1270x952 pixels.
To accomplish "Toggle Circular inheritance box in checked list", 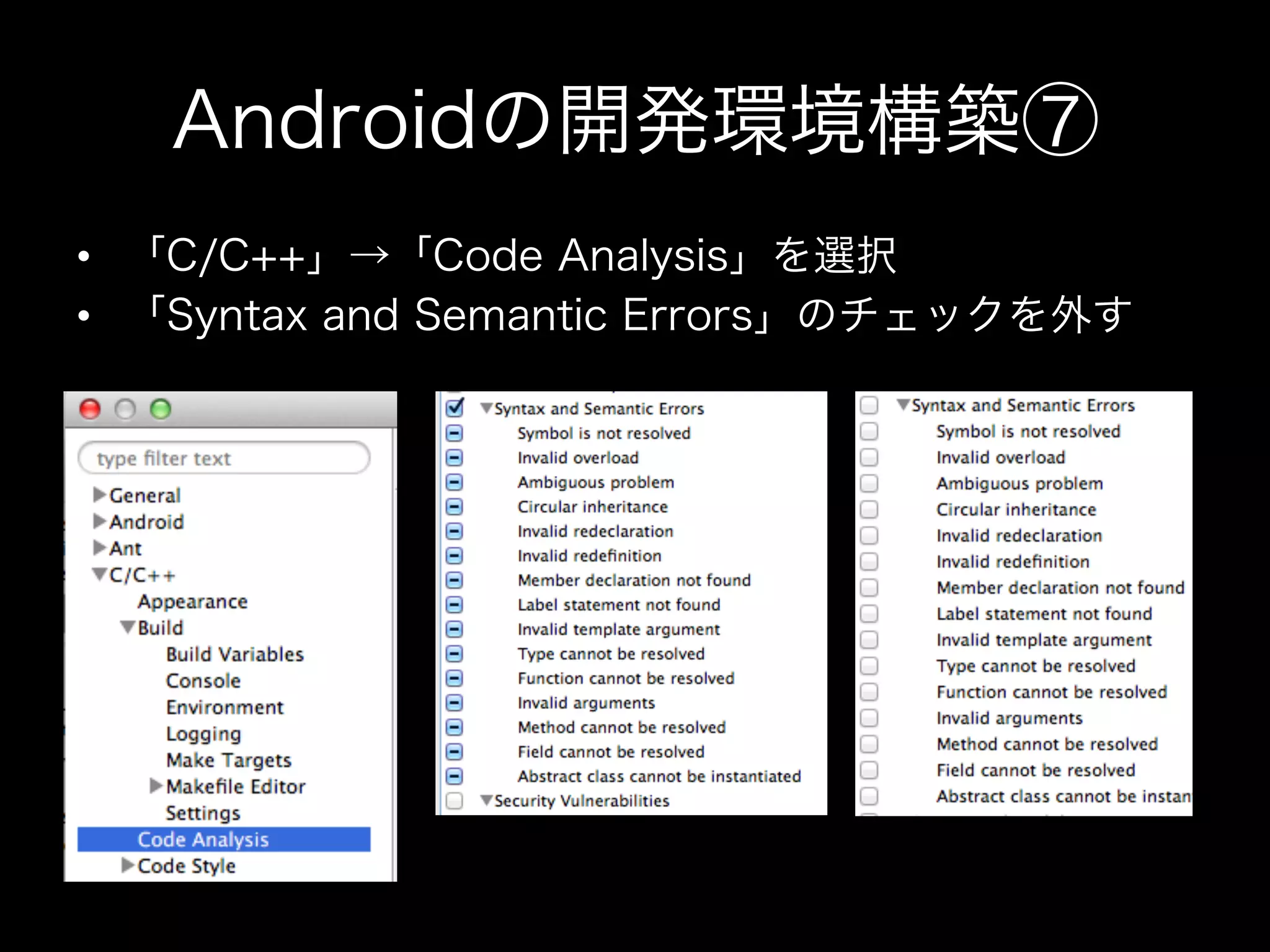I will 455,506.
